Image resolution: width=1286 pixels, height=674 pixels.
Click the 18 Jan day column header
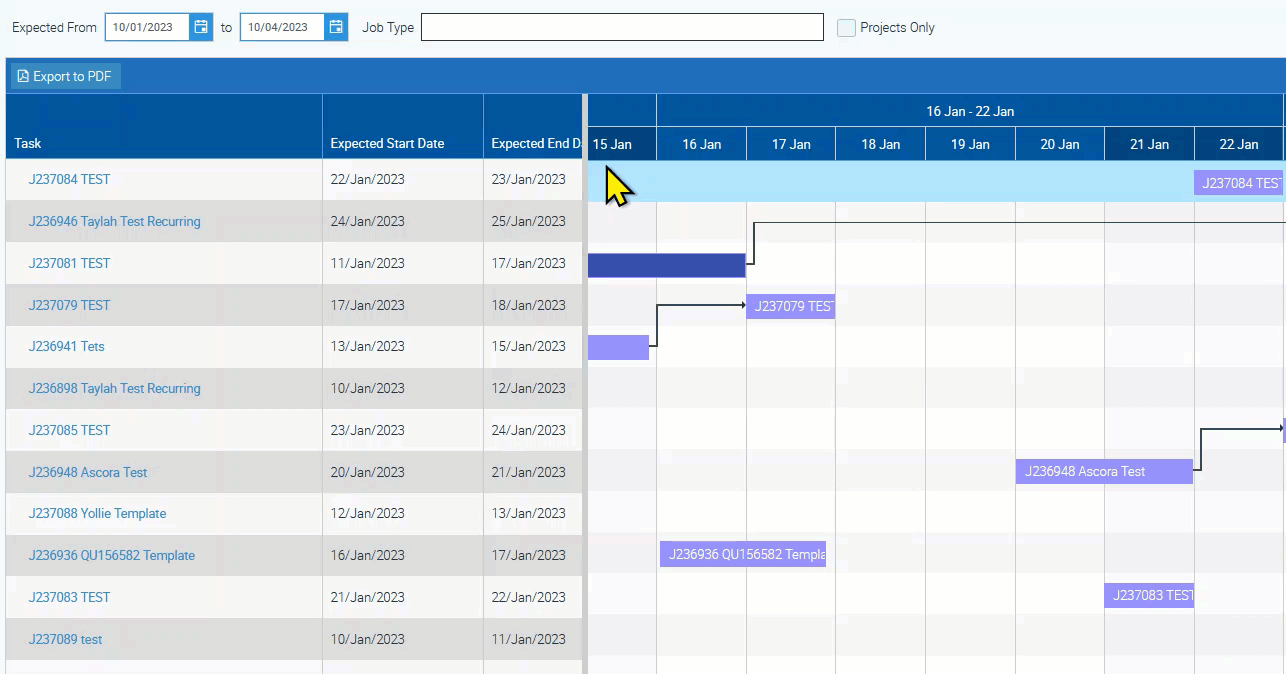click(x=880, y=144)
